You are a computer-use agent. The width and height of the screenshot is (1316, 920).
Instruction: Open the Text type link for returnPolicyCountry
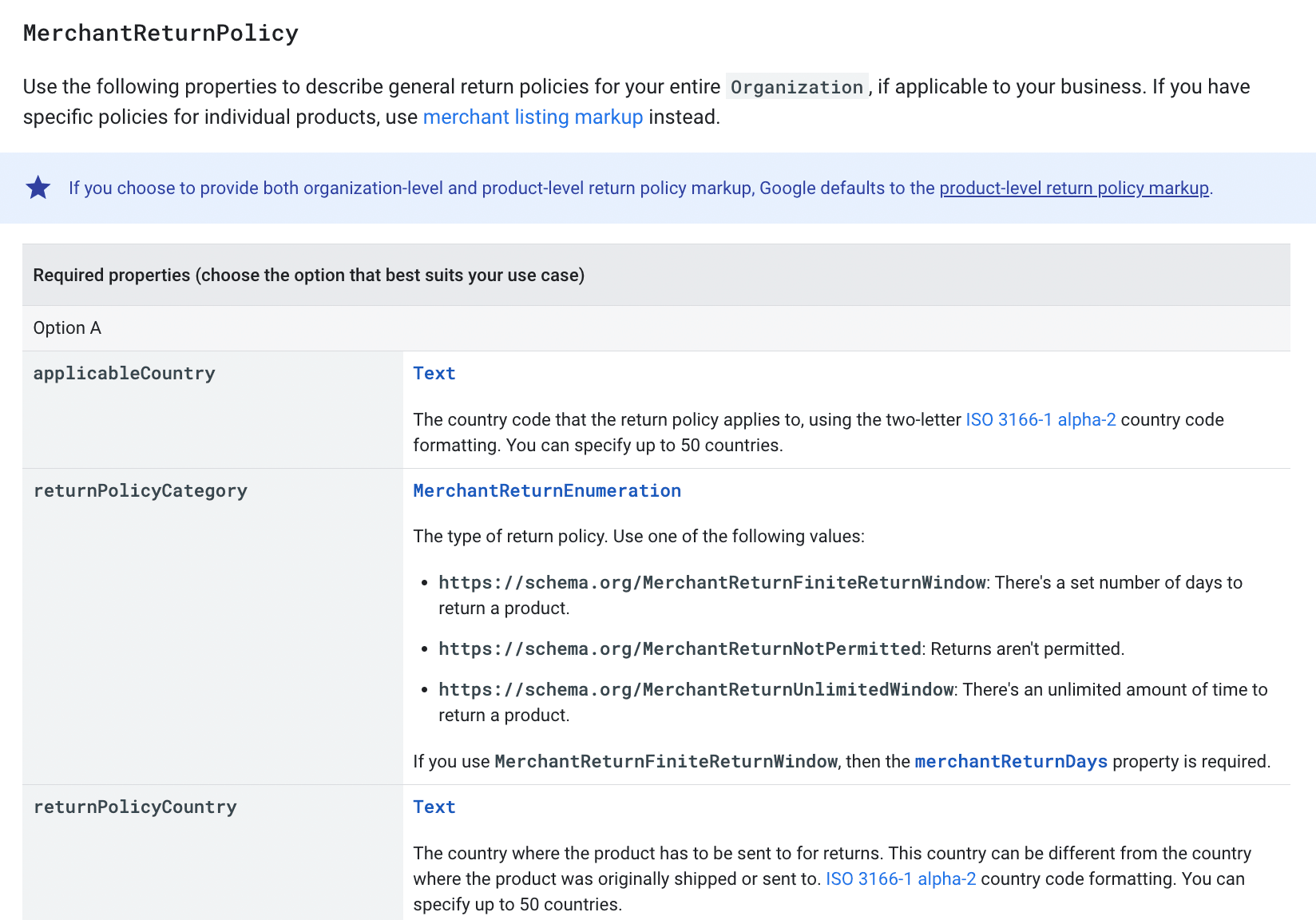pos(434,807)
